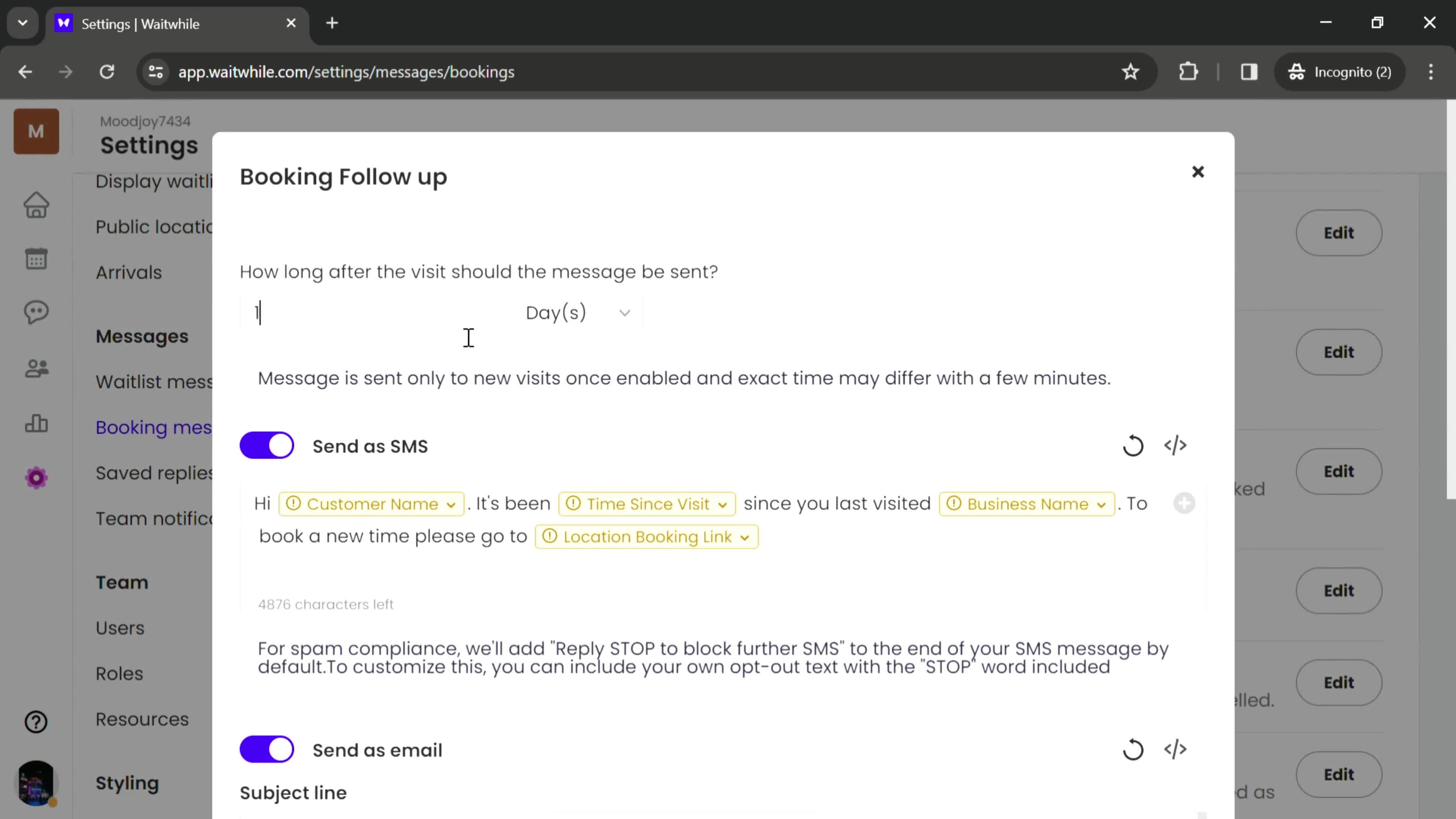This screenshot has width=1456, height=819.
Task: Toggle the browser side panel icon
Action: tap(1249, 72)
